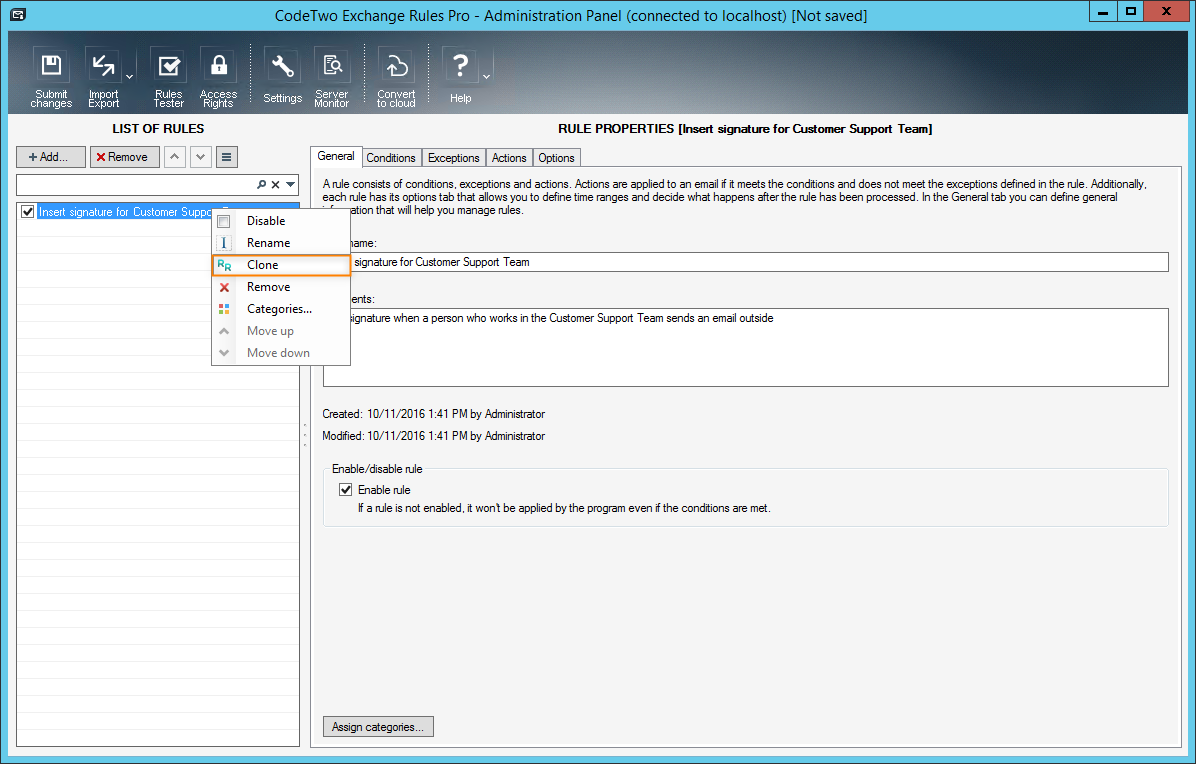The width and height of the screenshot is (1196, 764).
Task: Choose Disable from the context menu
Action: pyautogui.click(x=281, y=221)
